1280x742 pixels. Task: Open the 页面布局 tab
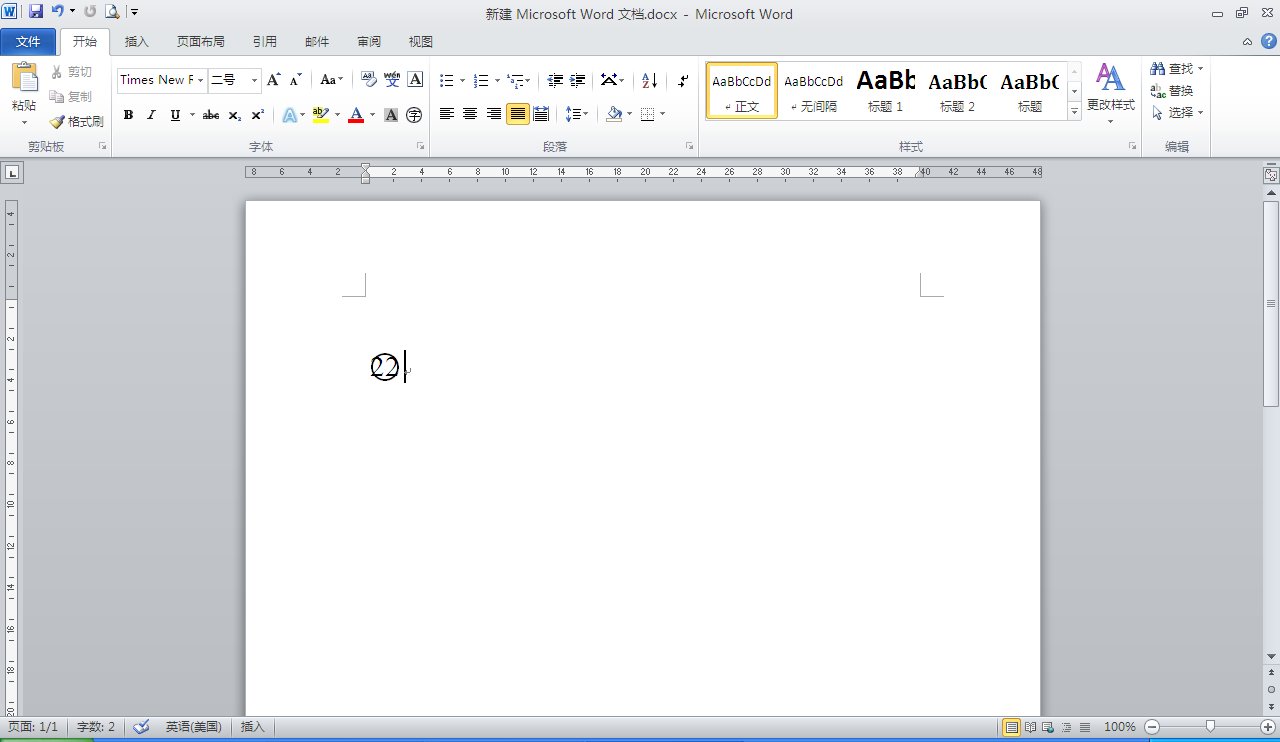tap(200, 41)
